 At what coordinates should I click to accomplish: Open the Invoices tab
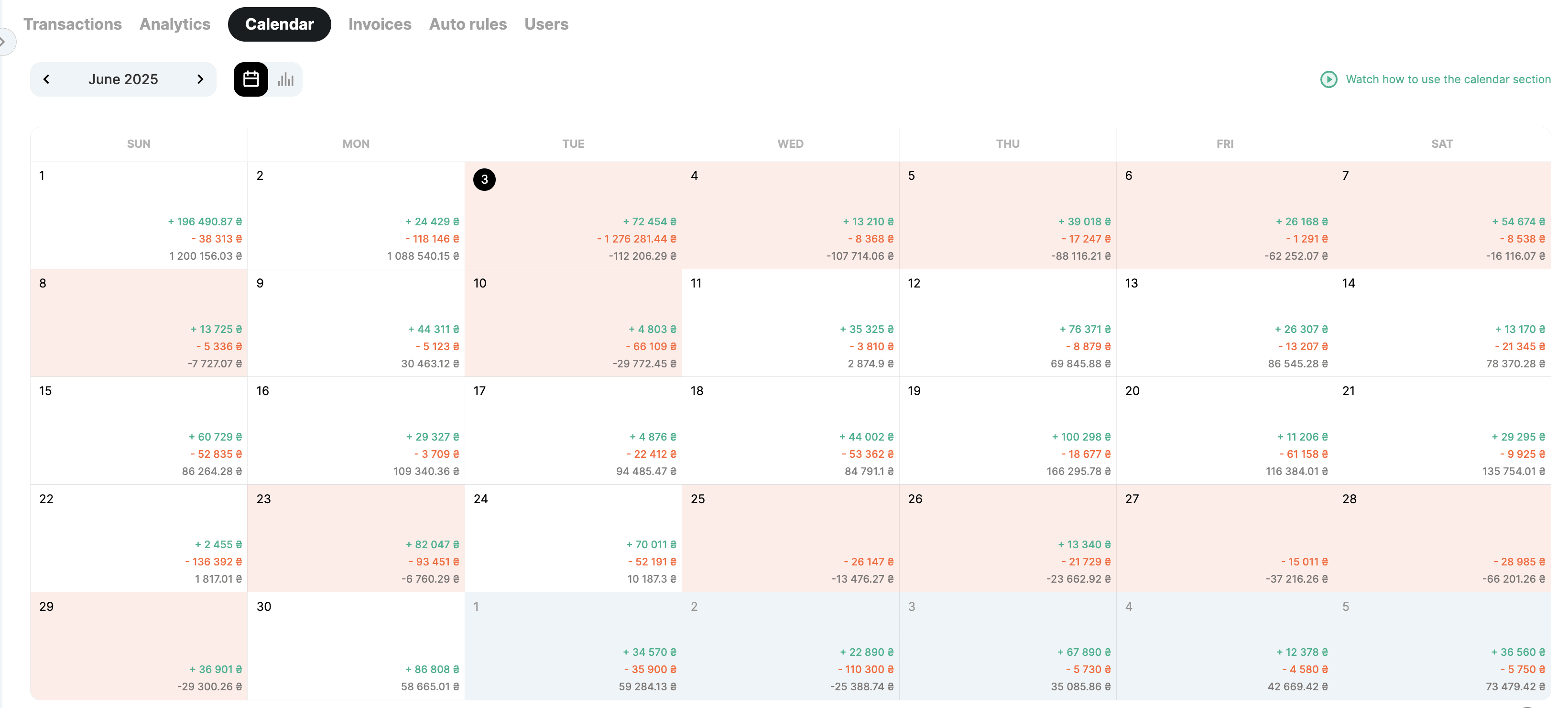tap(380, 24)
